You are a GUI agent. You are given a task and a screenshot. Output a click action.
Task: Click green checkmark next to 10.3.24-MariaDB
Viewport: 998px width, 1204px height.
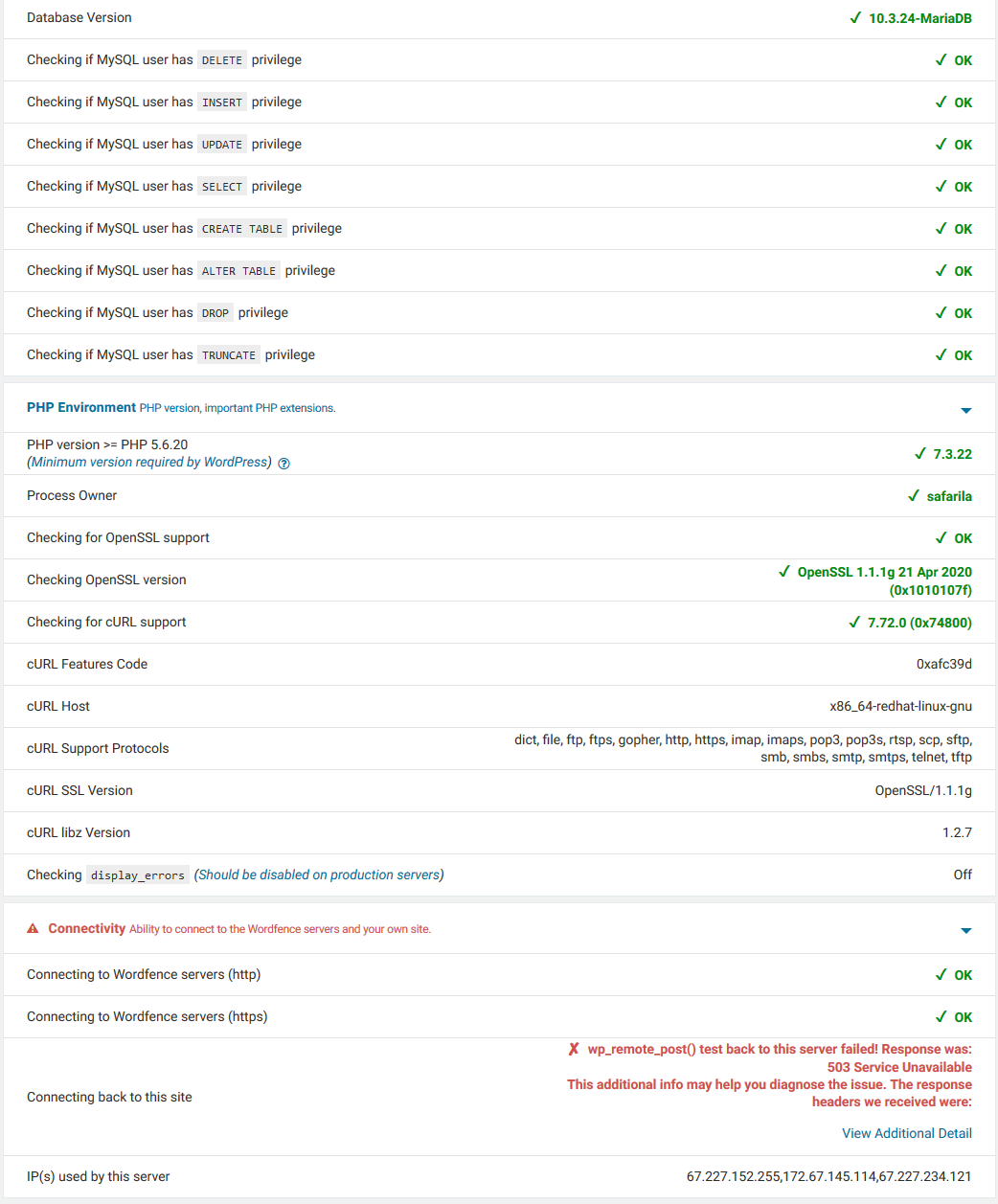[855, 18]
